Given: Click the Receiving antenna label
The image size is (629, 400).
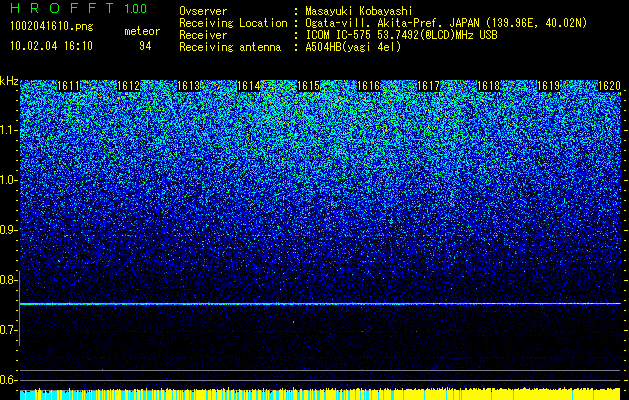Looking at the screenshot, I should click(230, 47).
